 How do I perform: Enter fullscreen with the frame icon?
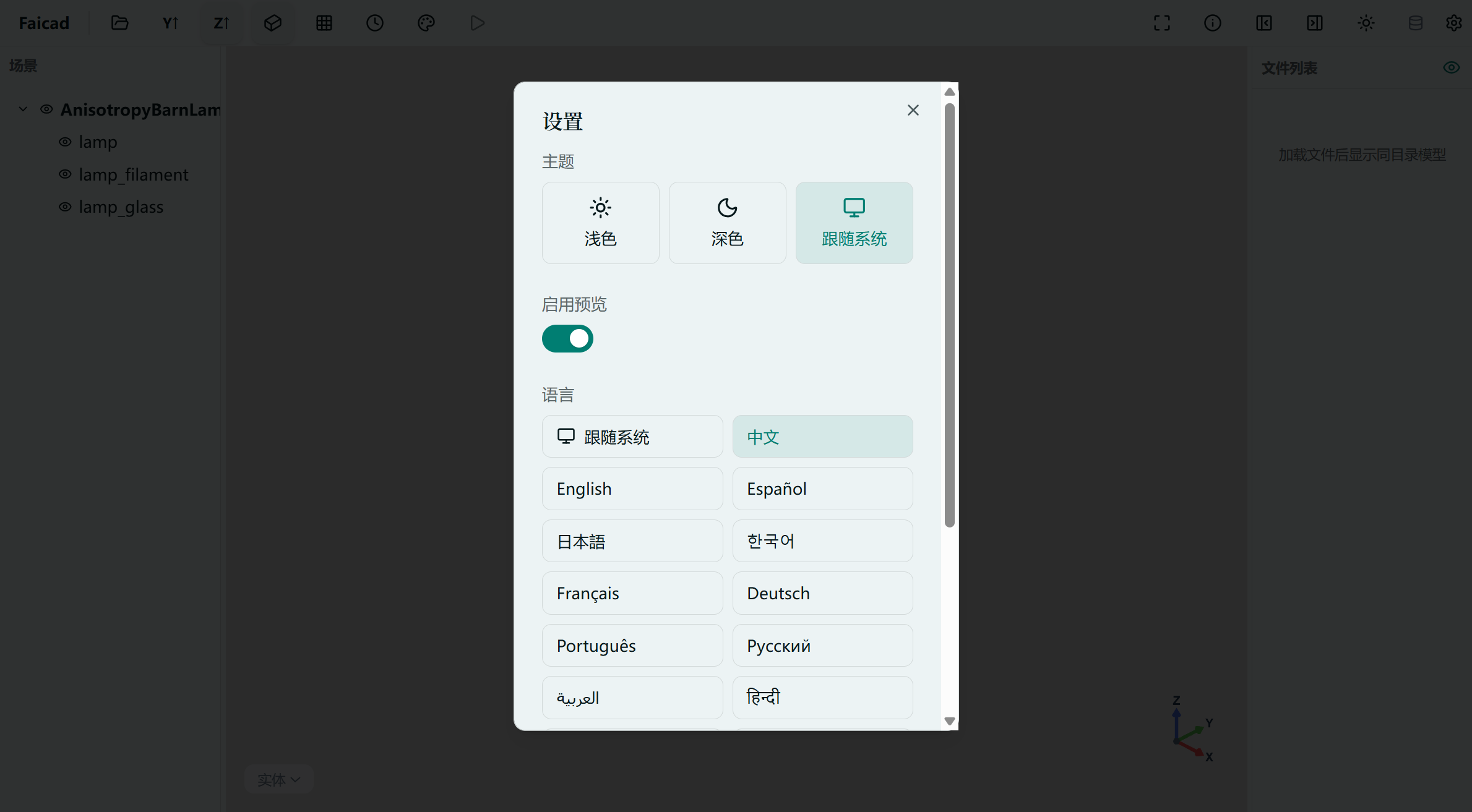coord(1162,23)
